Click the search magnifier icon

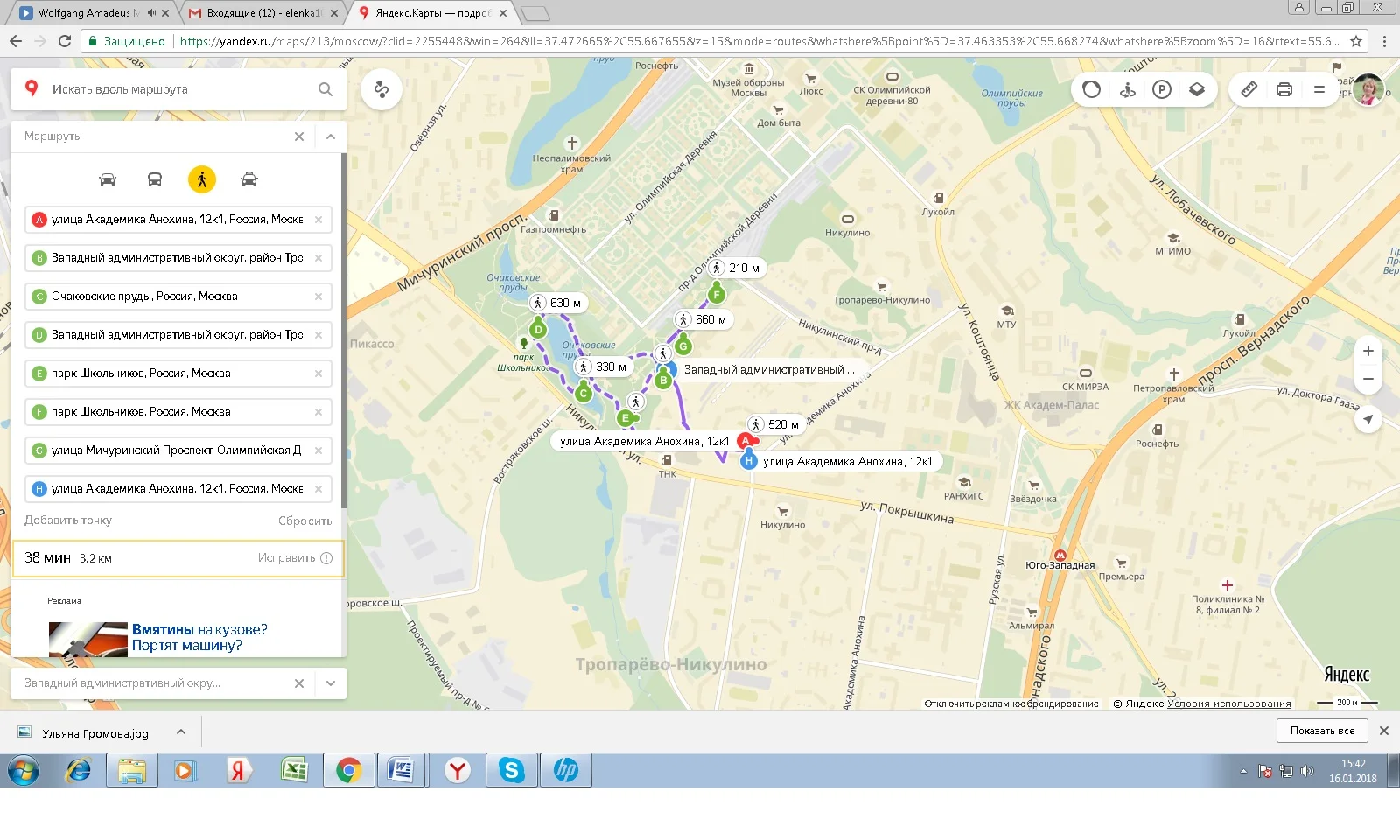pyautogui.click(x=325, y=89)
